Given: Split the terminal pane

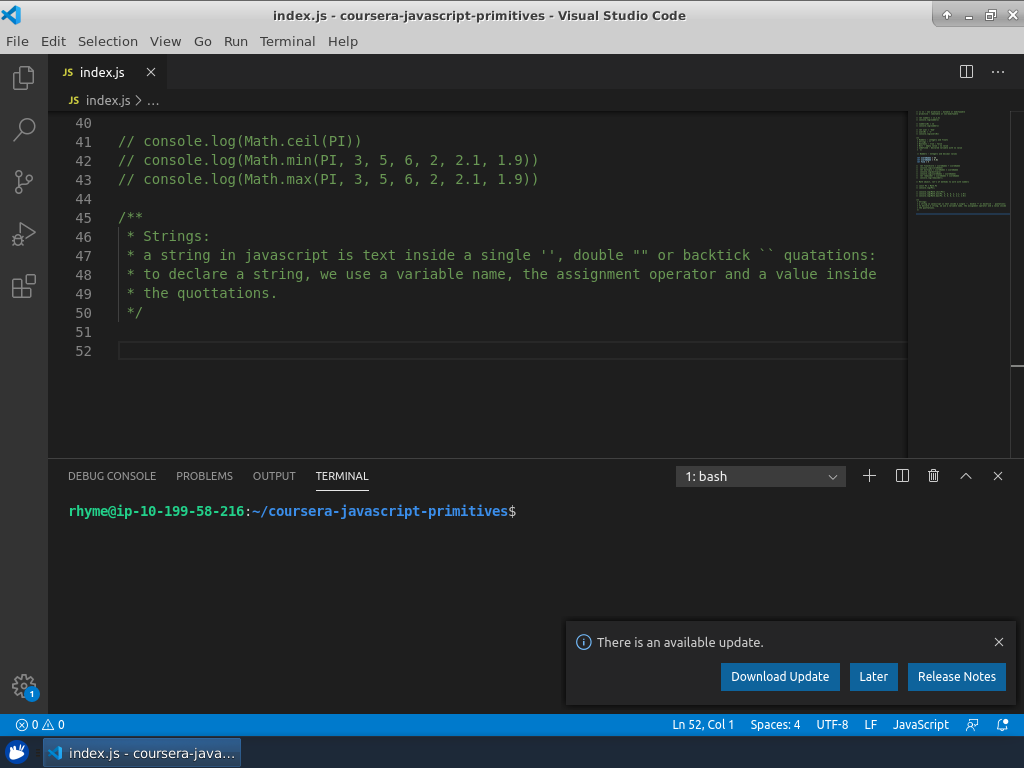Looking at the screenshot, I should (x=902, y=476).
